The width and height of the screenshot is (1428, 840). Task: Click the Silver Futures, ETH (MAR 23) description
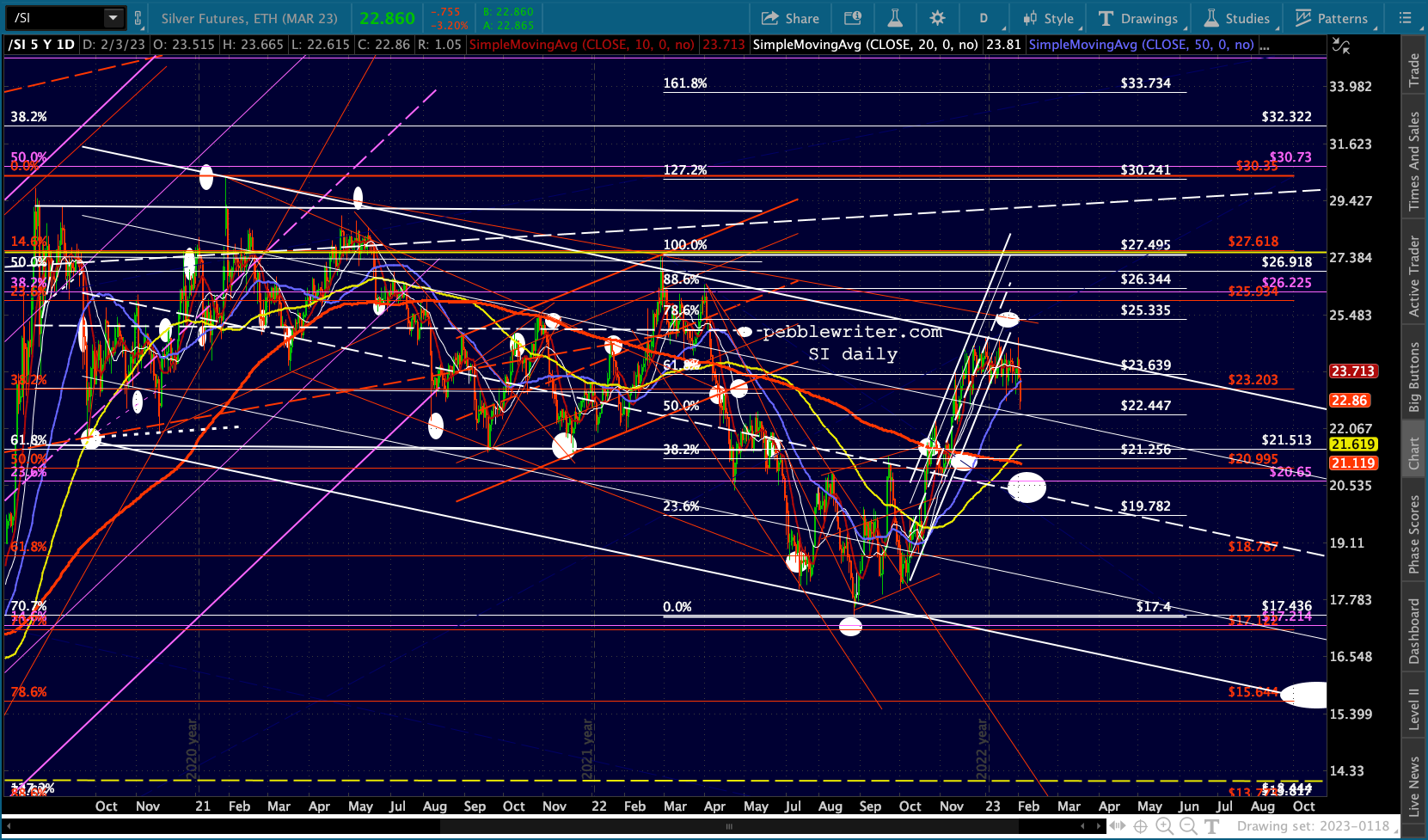(x=249, y=18)
